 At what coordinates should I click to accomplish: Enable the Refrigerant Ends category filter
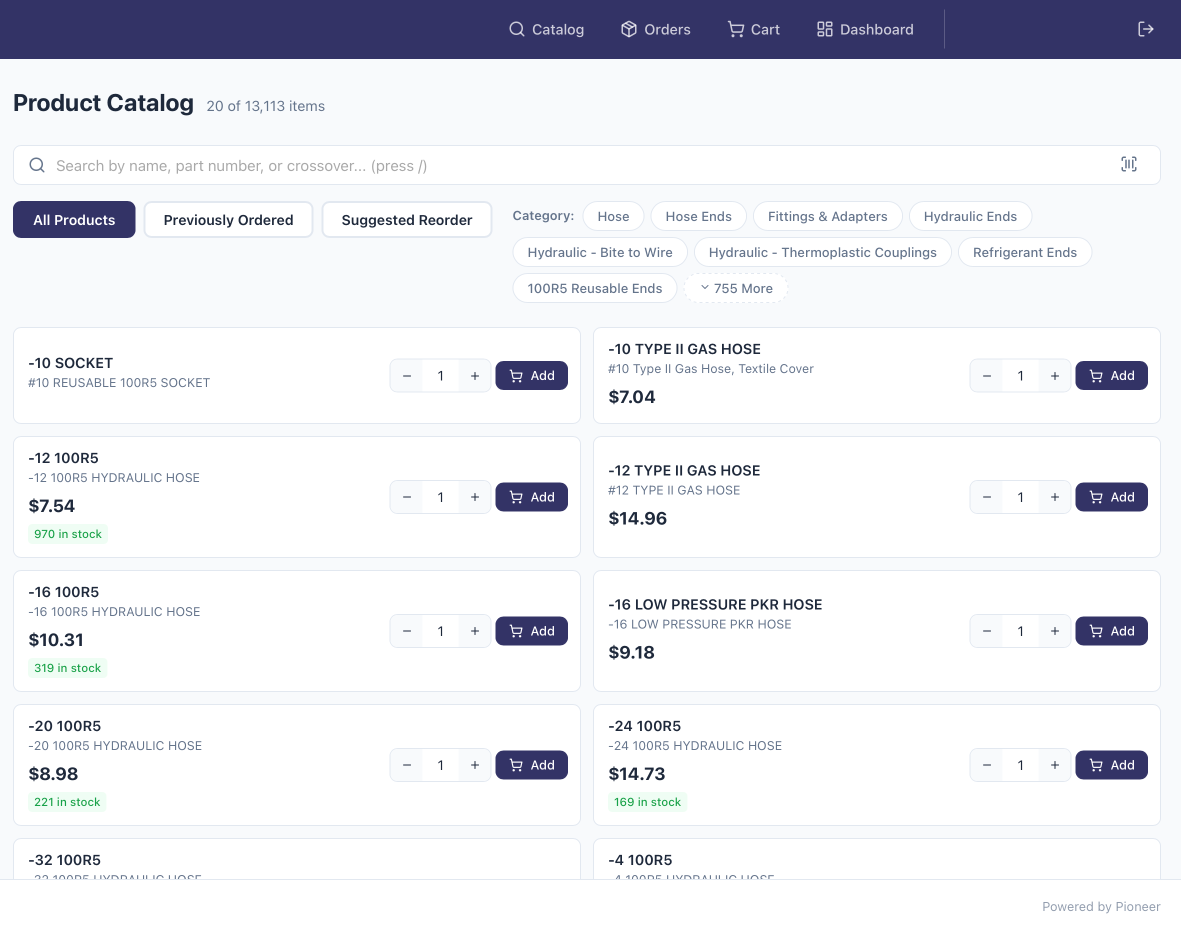tap(1024, 252)
